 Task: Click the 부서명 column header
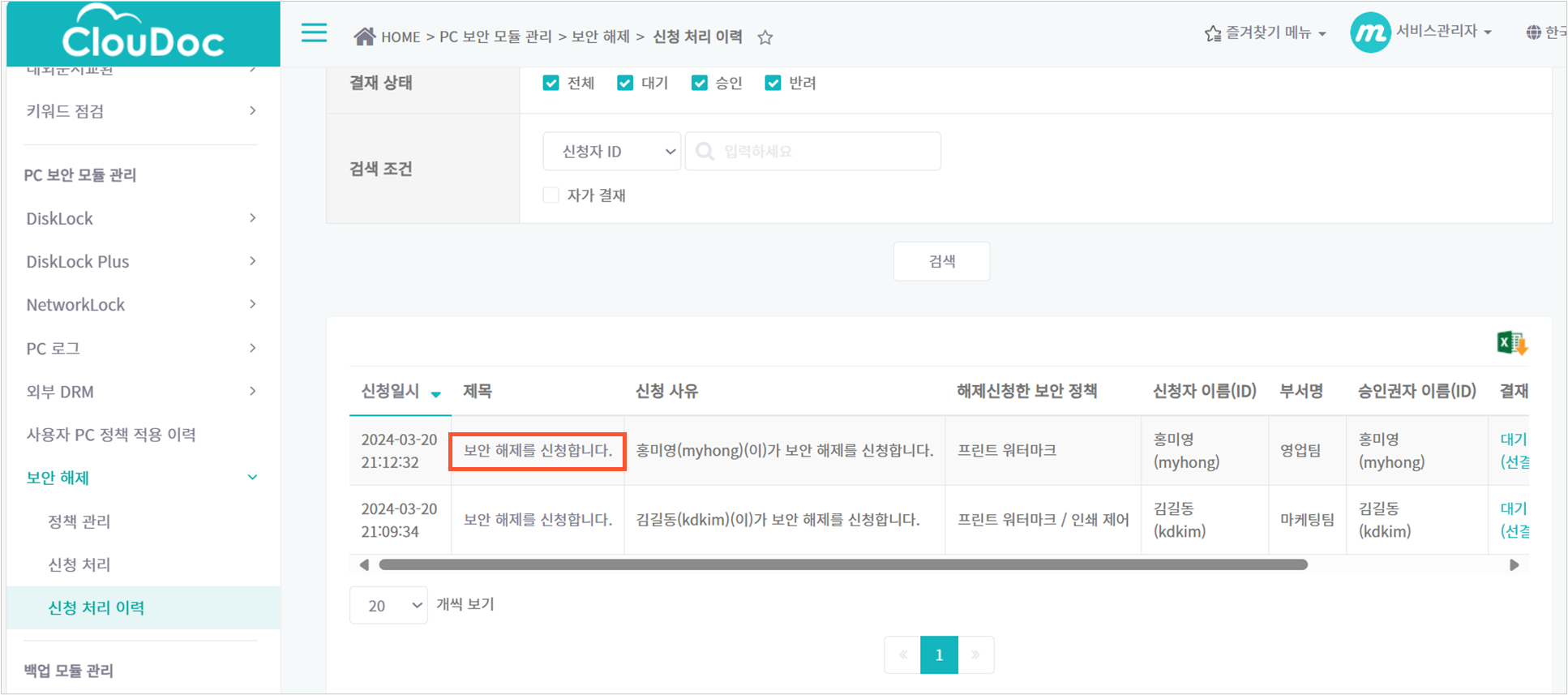coord(1301,391)
